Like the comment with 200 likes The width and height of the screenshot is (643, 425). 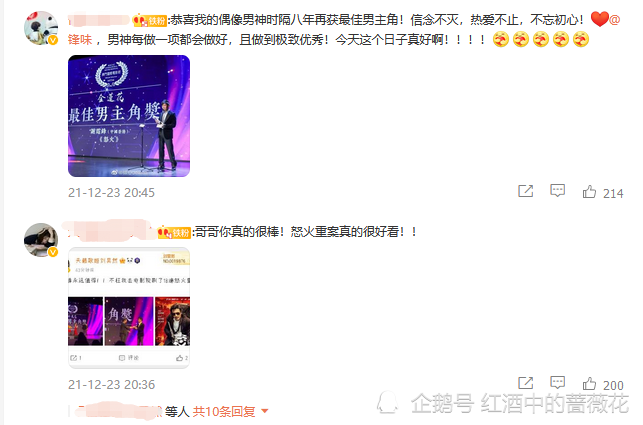(x=589, y=384)
